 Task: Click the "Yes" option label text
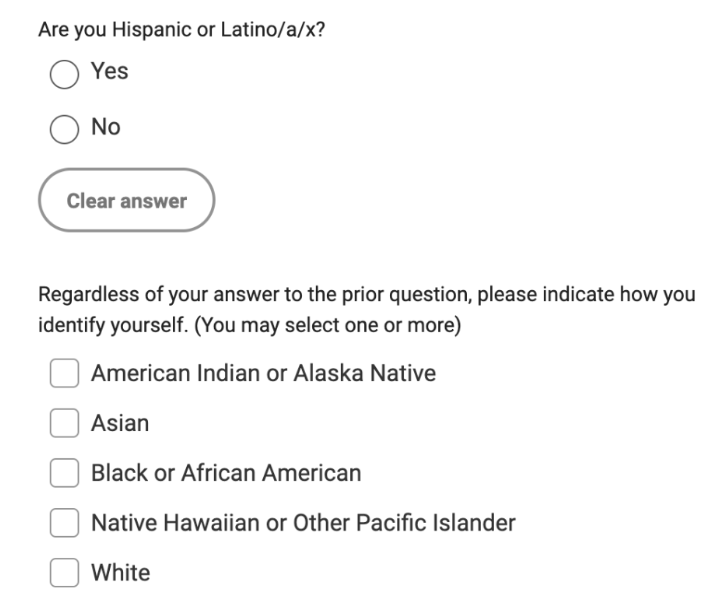click(x=109, y=72)
